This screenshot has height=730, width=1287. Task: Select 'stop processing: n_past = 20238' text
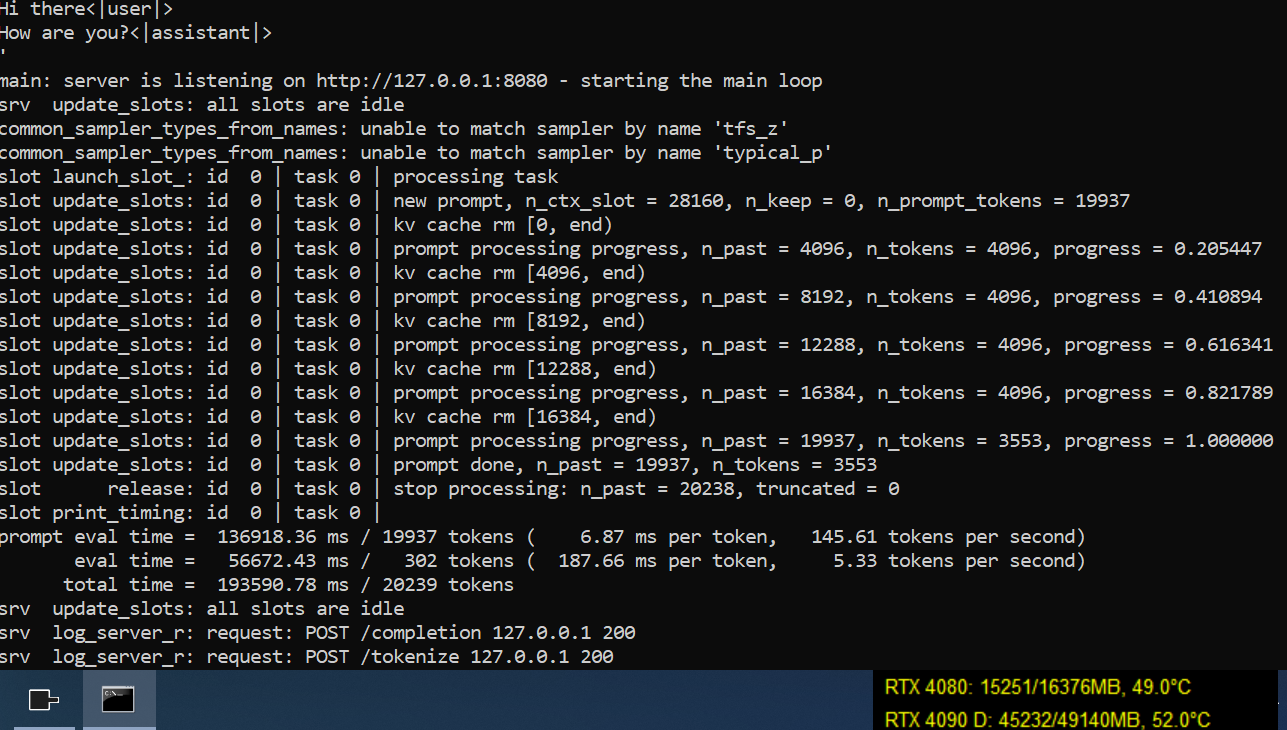click(x=569, y=489)
